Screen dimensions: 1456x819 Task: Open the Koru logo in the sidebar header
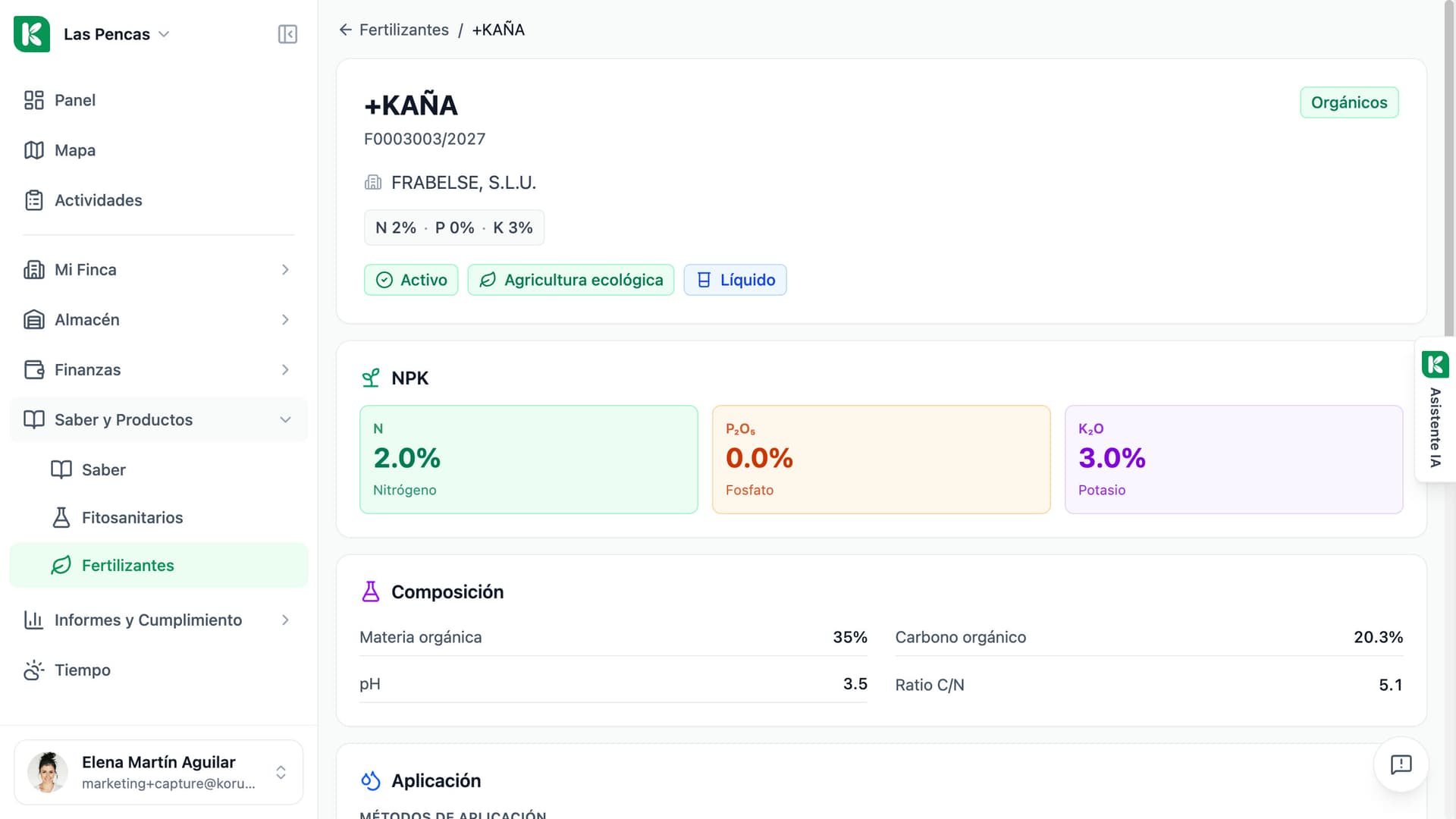tap(32, 34)
